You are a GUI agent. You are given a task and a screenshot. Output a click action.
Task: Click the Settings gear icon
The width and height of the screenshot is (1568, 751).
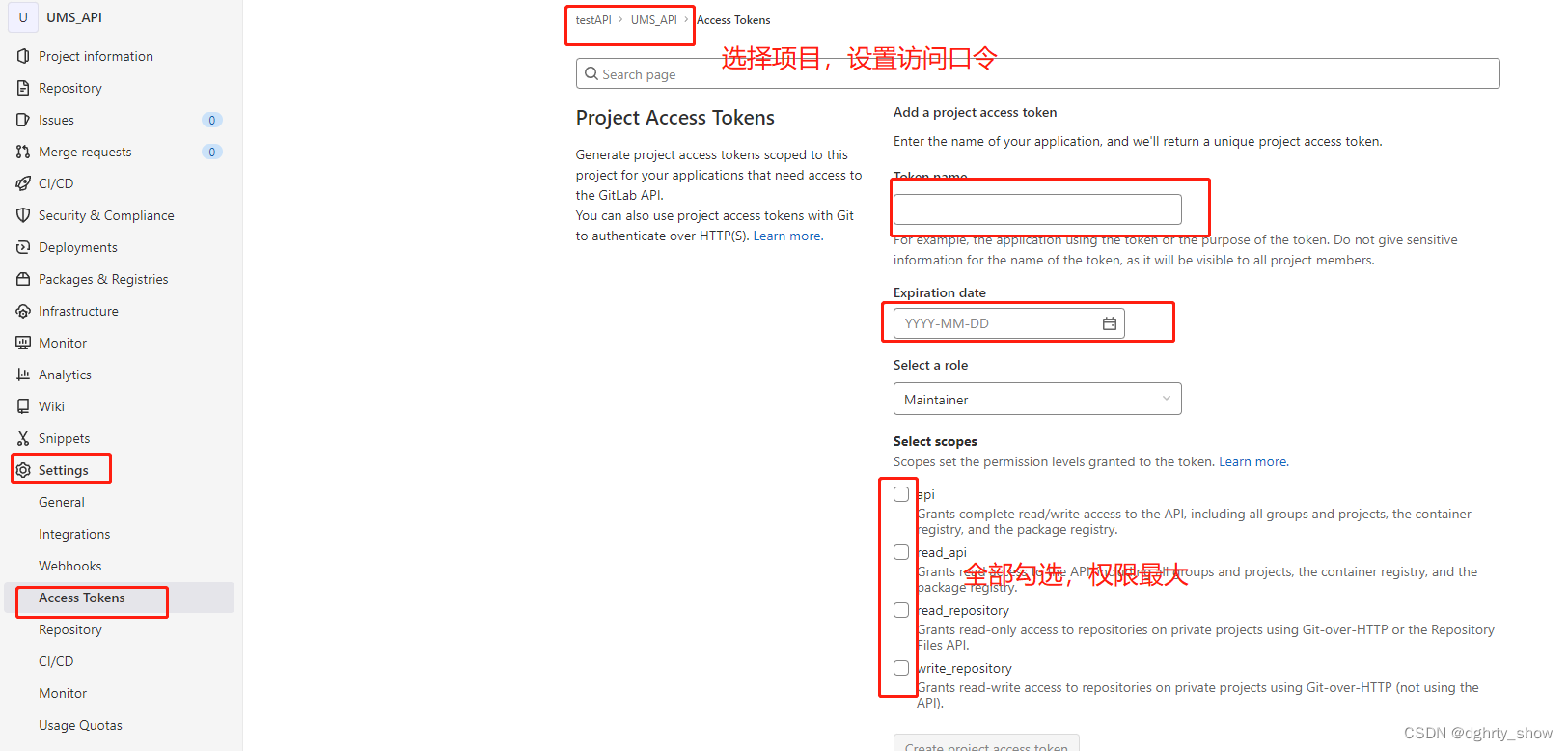23,470
